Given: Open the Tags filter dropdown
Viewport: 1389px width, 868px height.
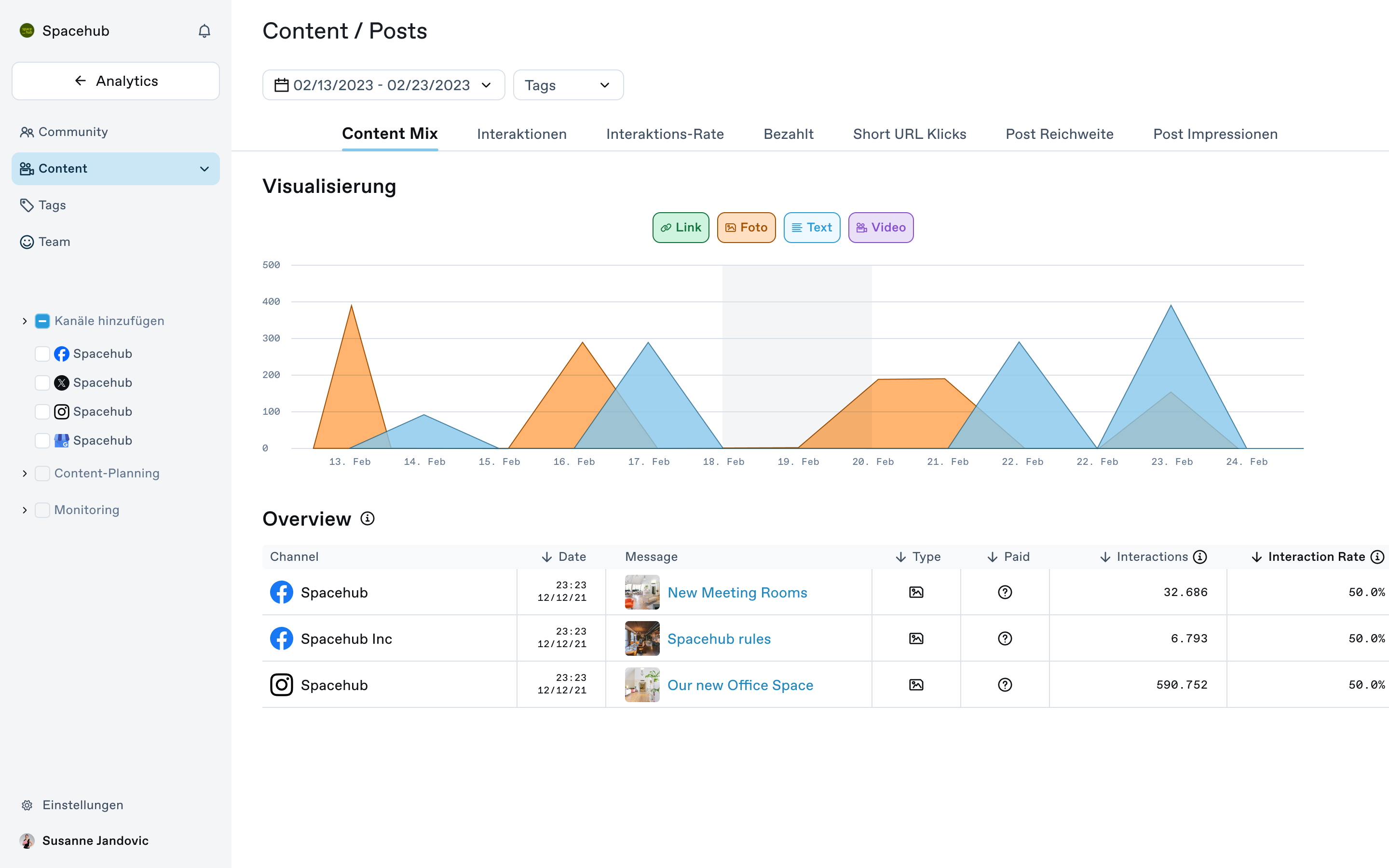Looking at the screenshot, I should pos(568,85).
